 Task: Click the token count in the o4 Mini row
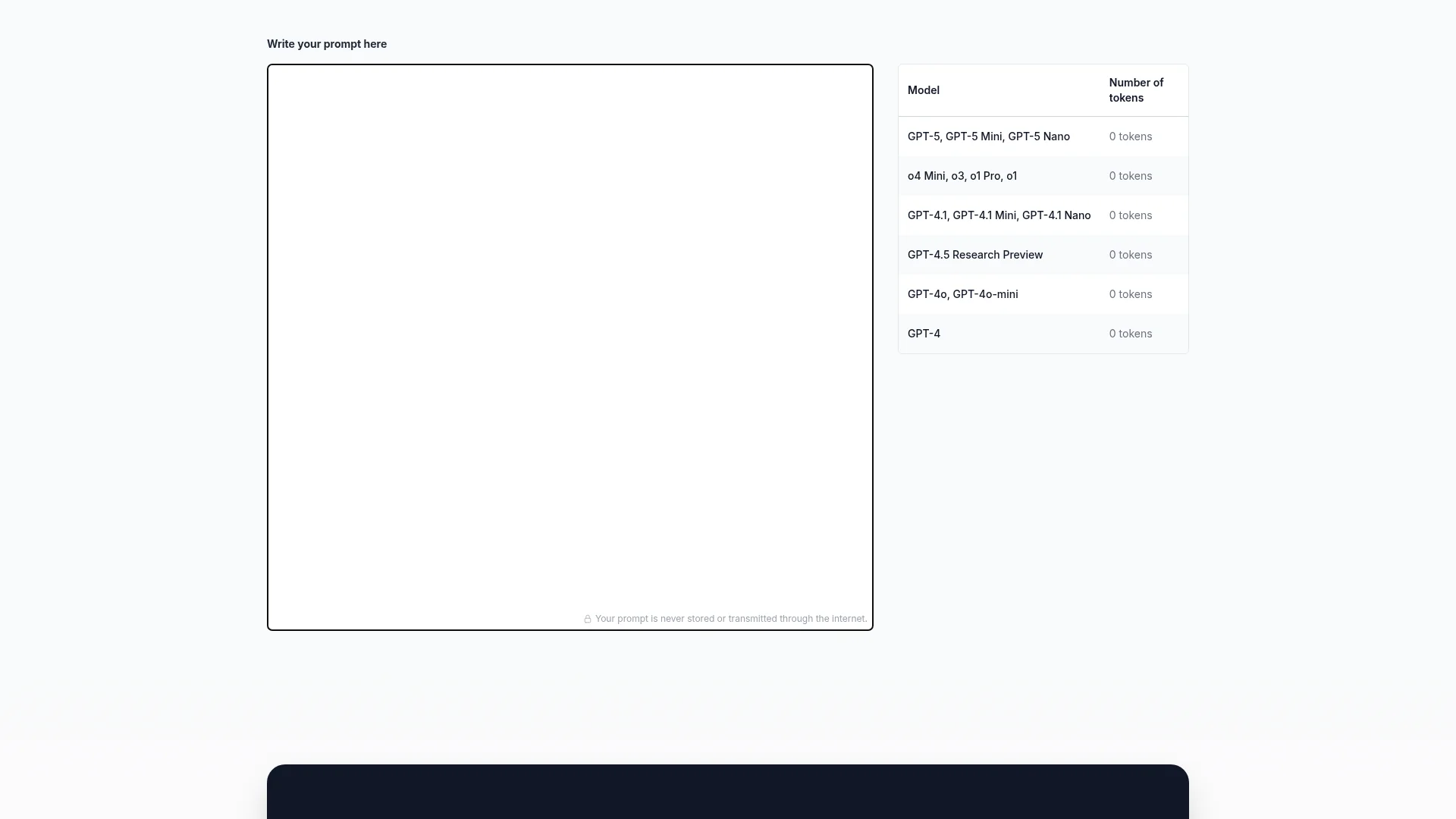click(x=1131, y=176)
